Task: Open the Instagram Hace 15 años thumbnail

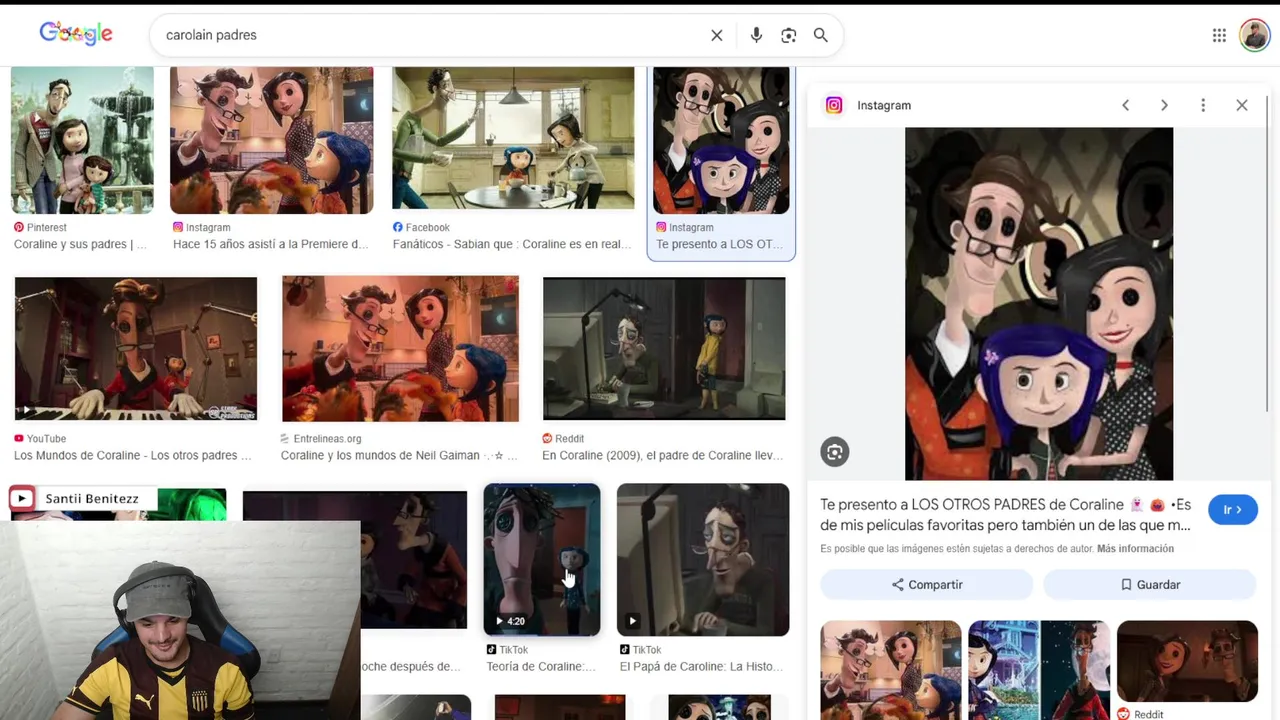Action: tap(272, 140)
